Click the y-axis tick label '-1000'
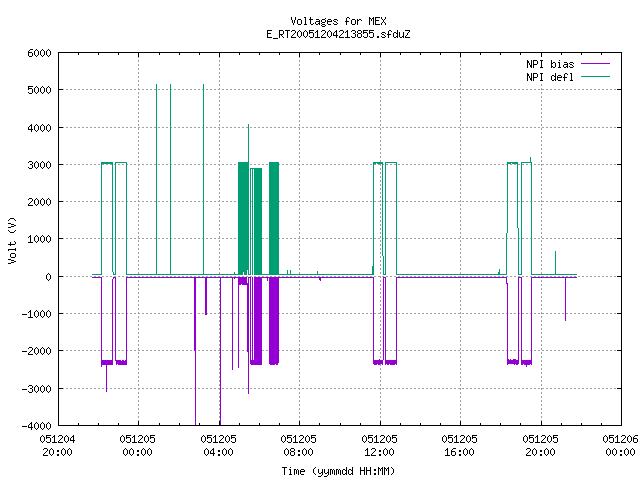This screenshot has height=480, width=640. [36, 314]
